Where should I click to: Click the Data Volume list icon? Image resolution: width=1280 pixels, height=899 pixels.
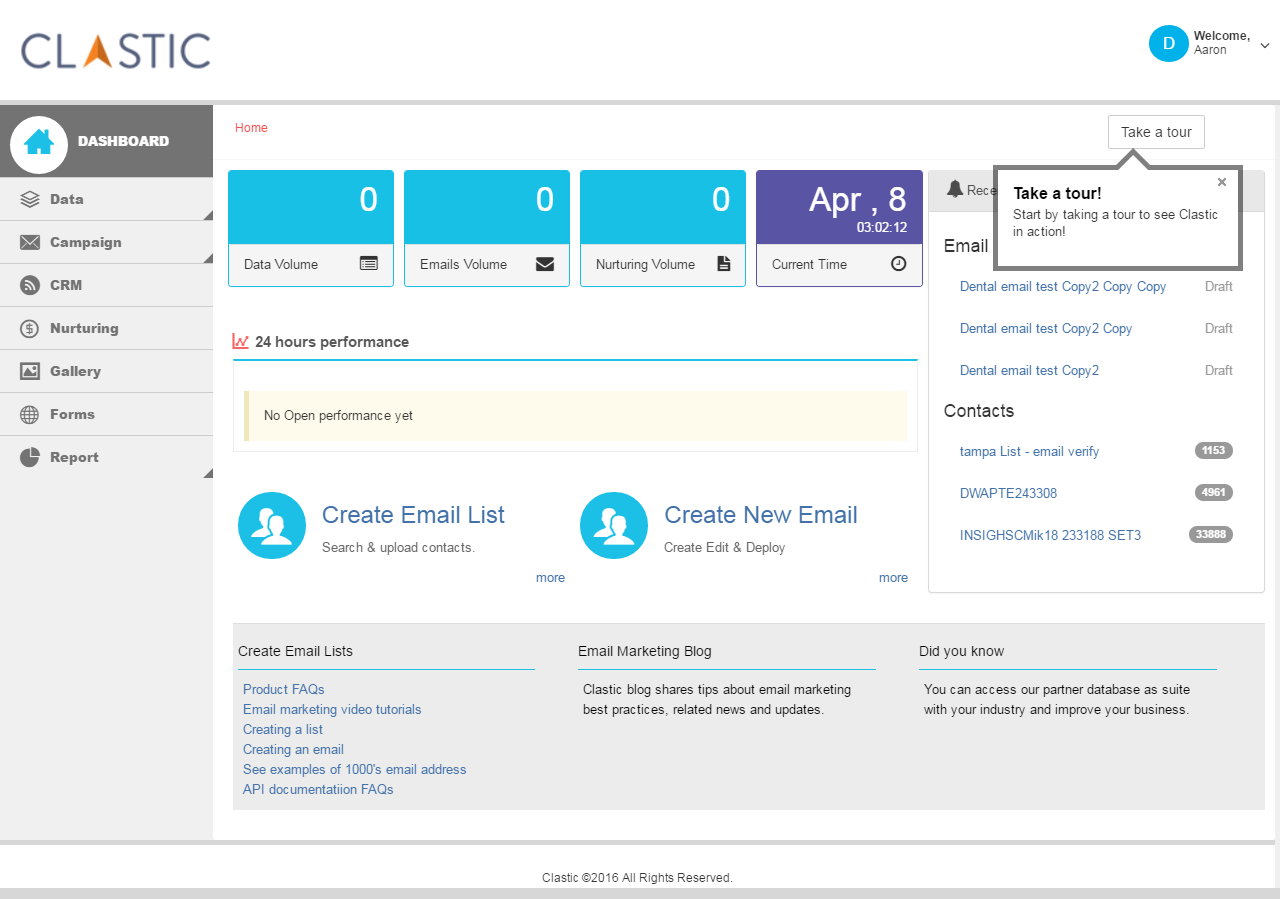369,264
